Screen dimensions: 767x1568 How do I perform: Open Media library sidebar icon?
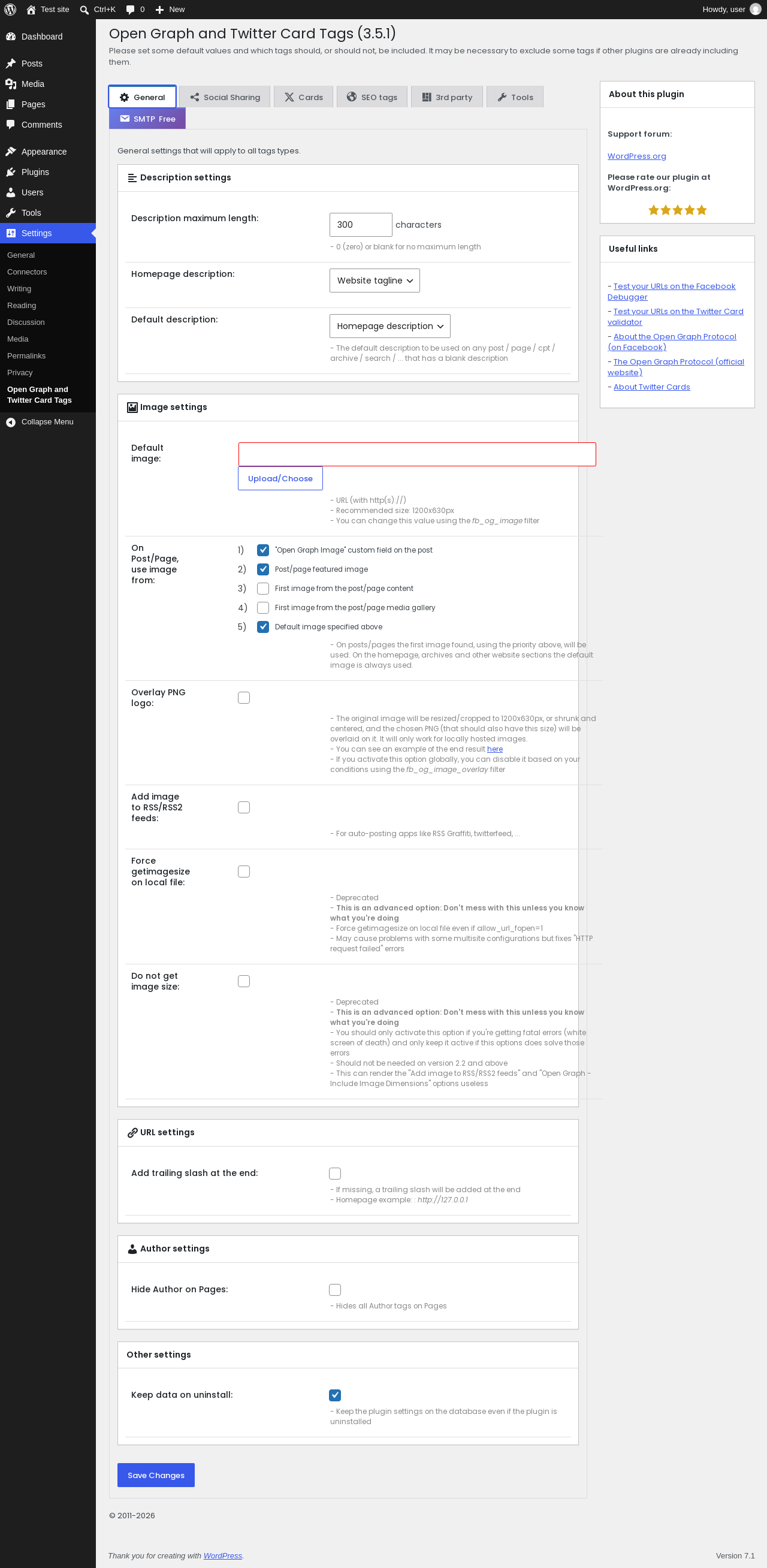pos(10,84)
